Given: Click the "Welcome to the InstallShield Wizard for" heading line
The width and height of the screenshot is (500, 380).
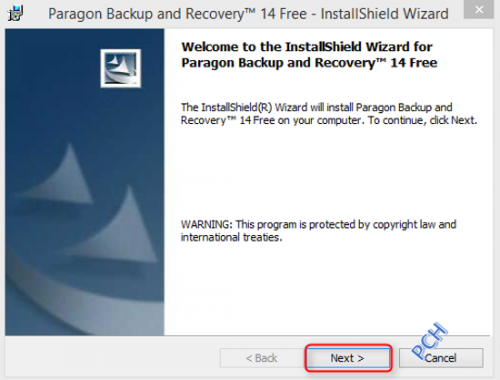Looking at the screenshot, I should click(x=307, y=47).
